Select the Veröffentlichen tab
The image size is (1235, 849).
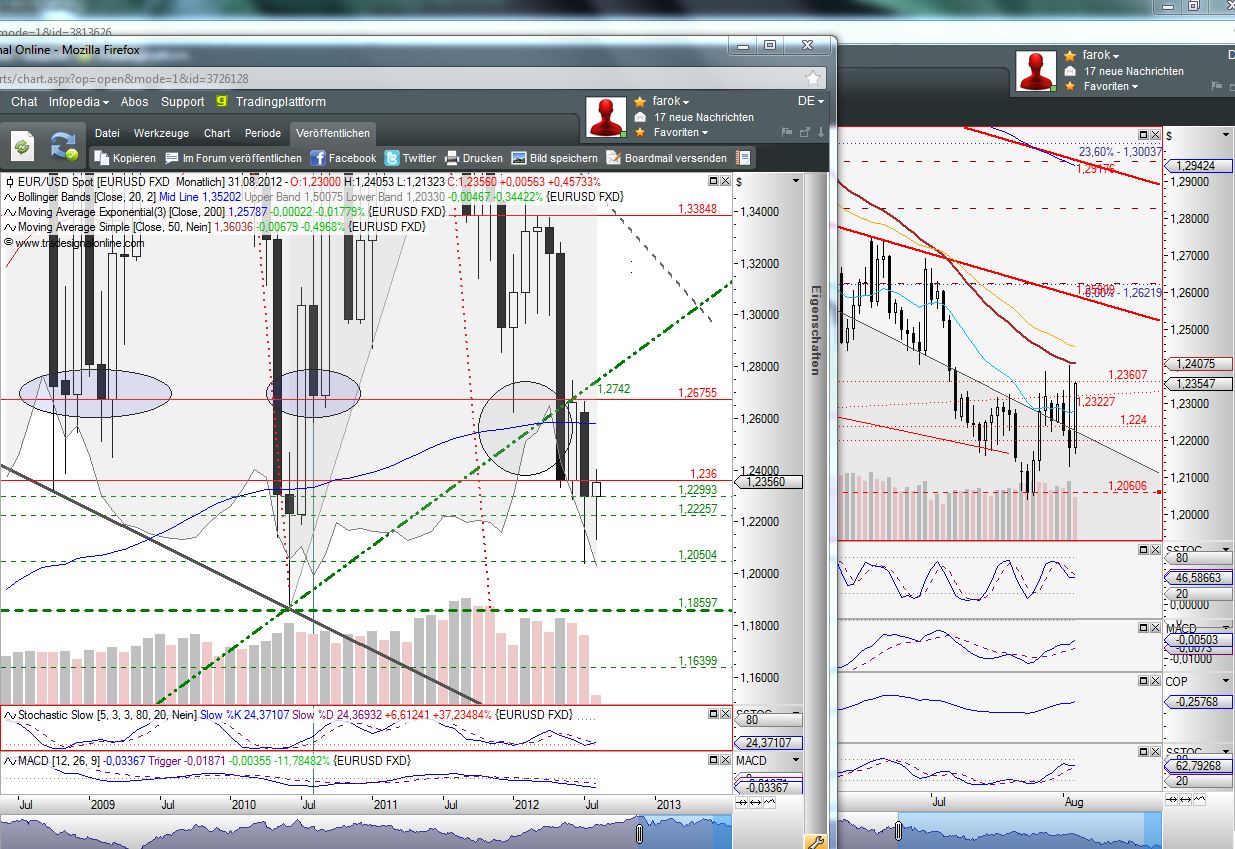[333, 133]
